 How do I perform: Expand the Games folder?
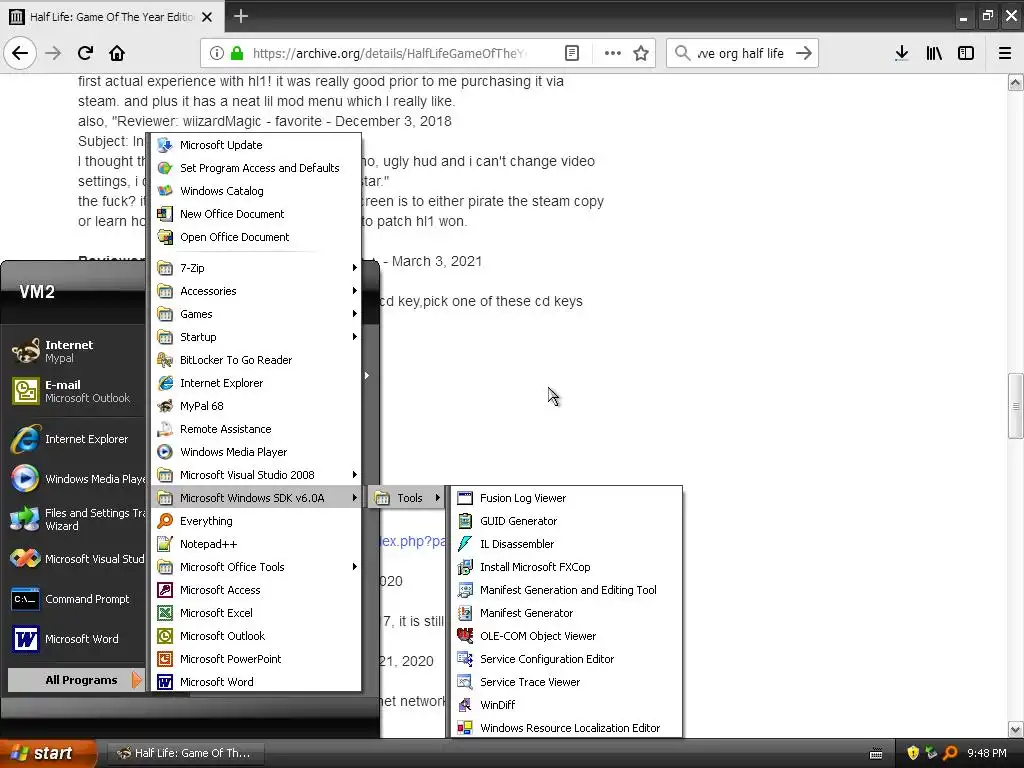[x=256, y=314]
